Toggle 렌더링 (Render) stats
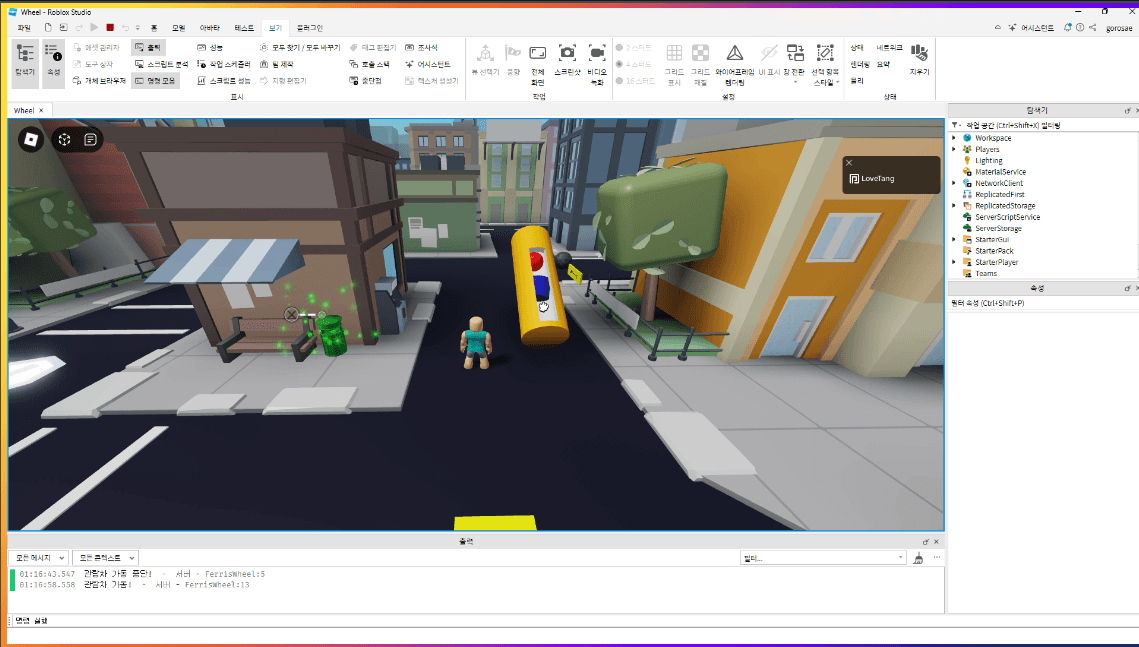This screenshot has width=1139, height=647. coord(860,64)
